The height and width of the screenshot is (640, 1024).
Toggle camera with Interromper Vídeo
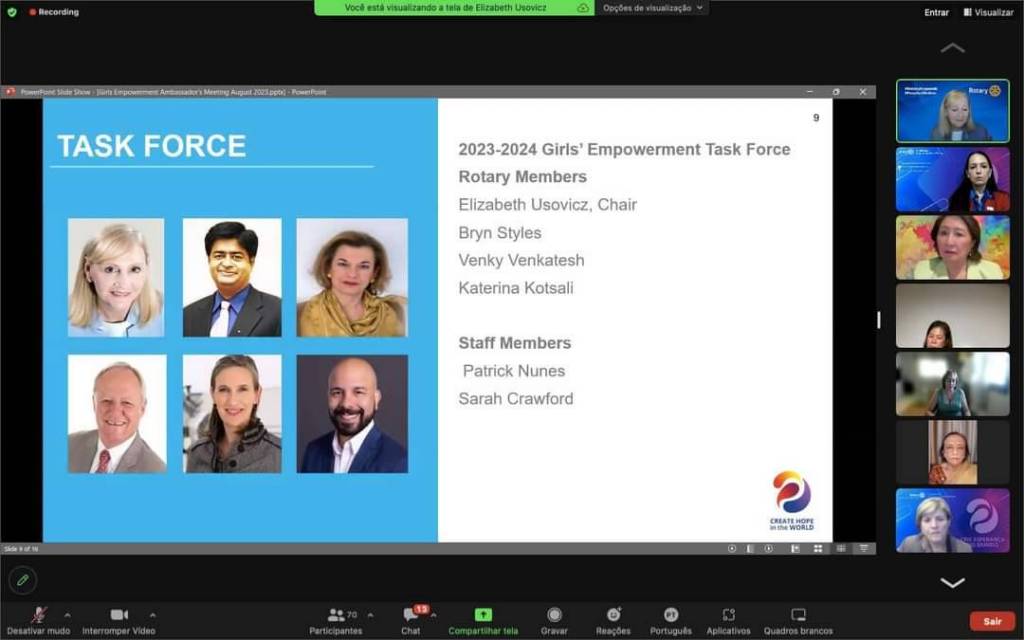click(x=119, y=615)
